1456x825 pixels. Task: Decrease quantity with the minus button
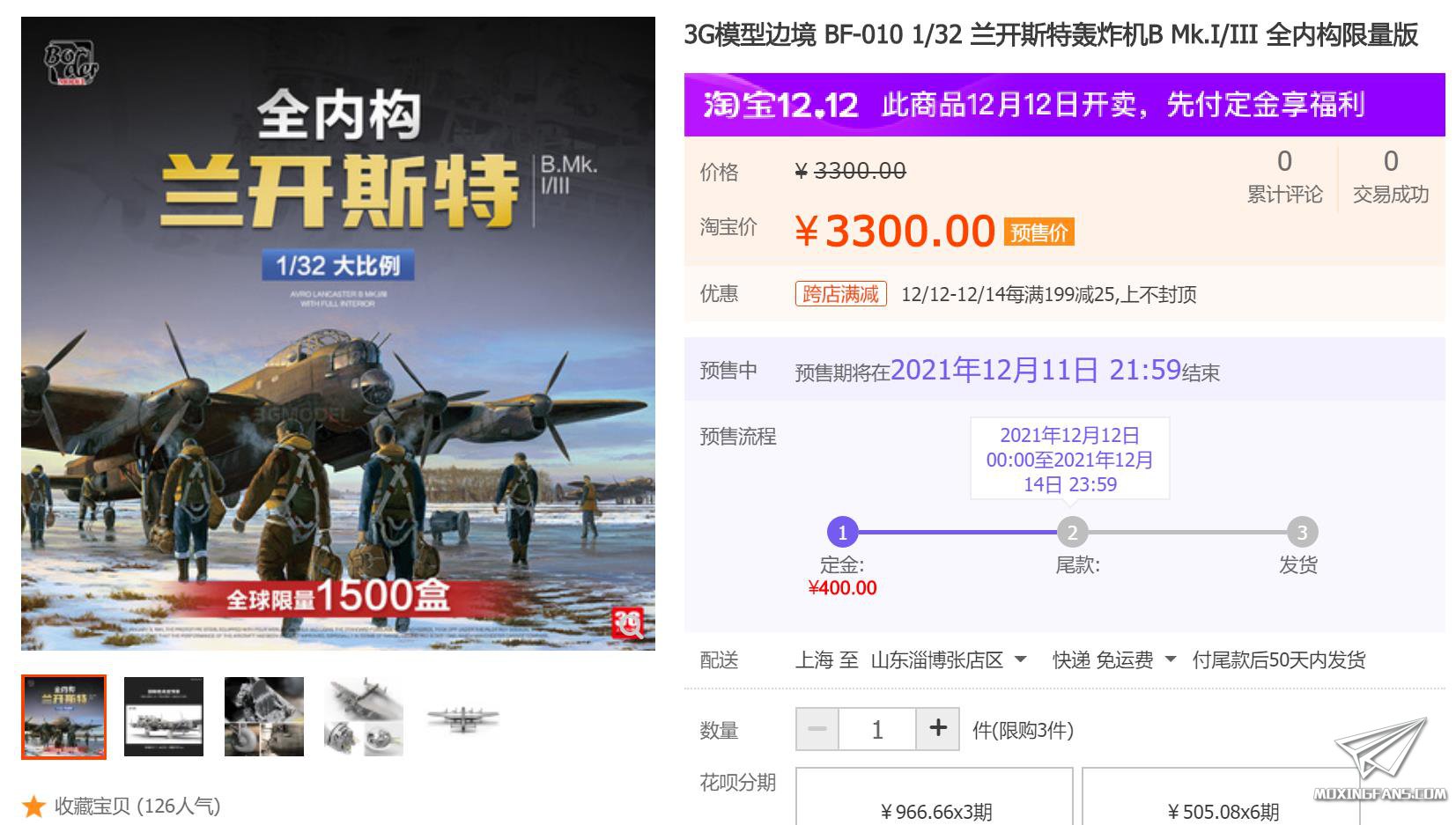[817, 729]
